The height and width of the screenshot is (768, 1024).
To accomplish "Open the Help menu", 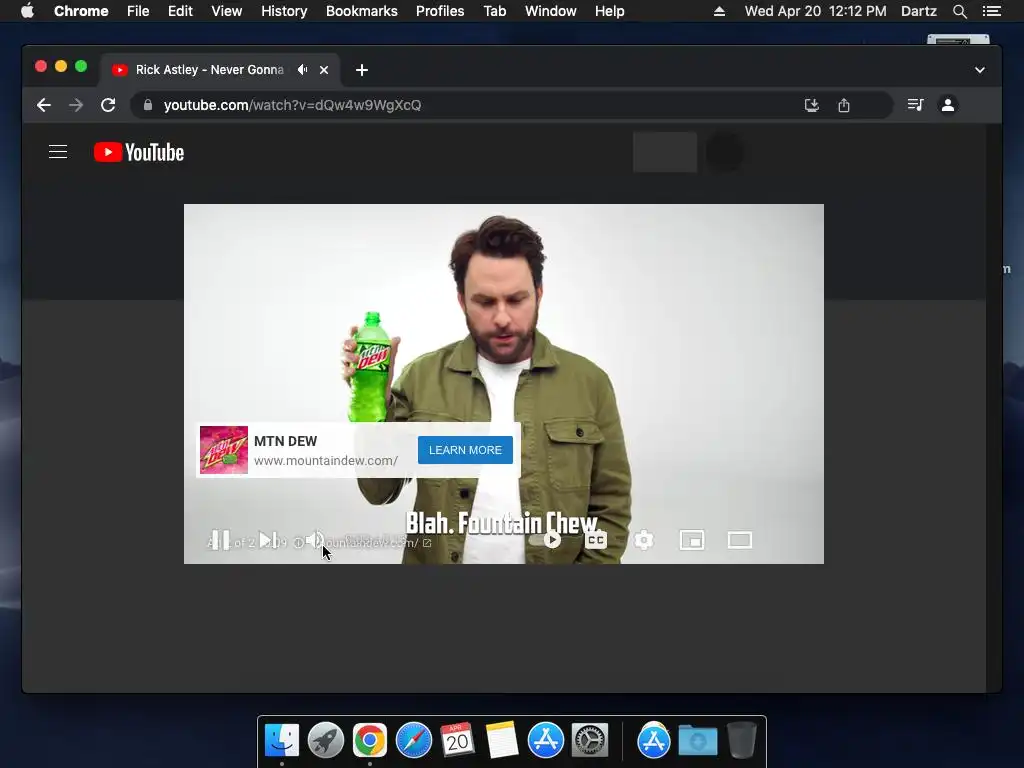I will point(609,11).
